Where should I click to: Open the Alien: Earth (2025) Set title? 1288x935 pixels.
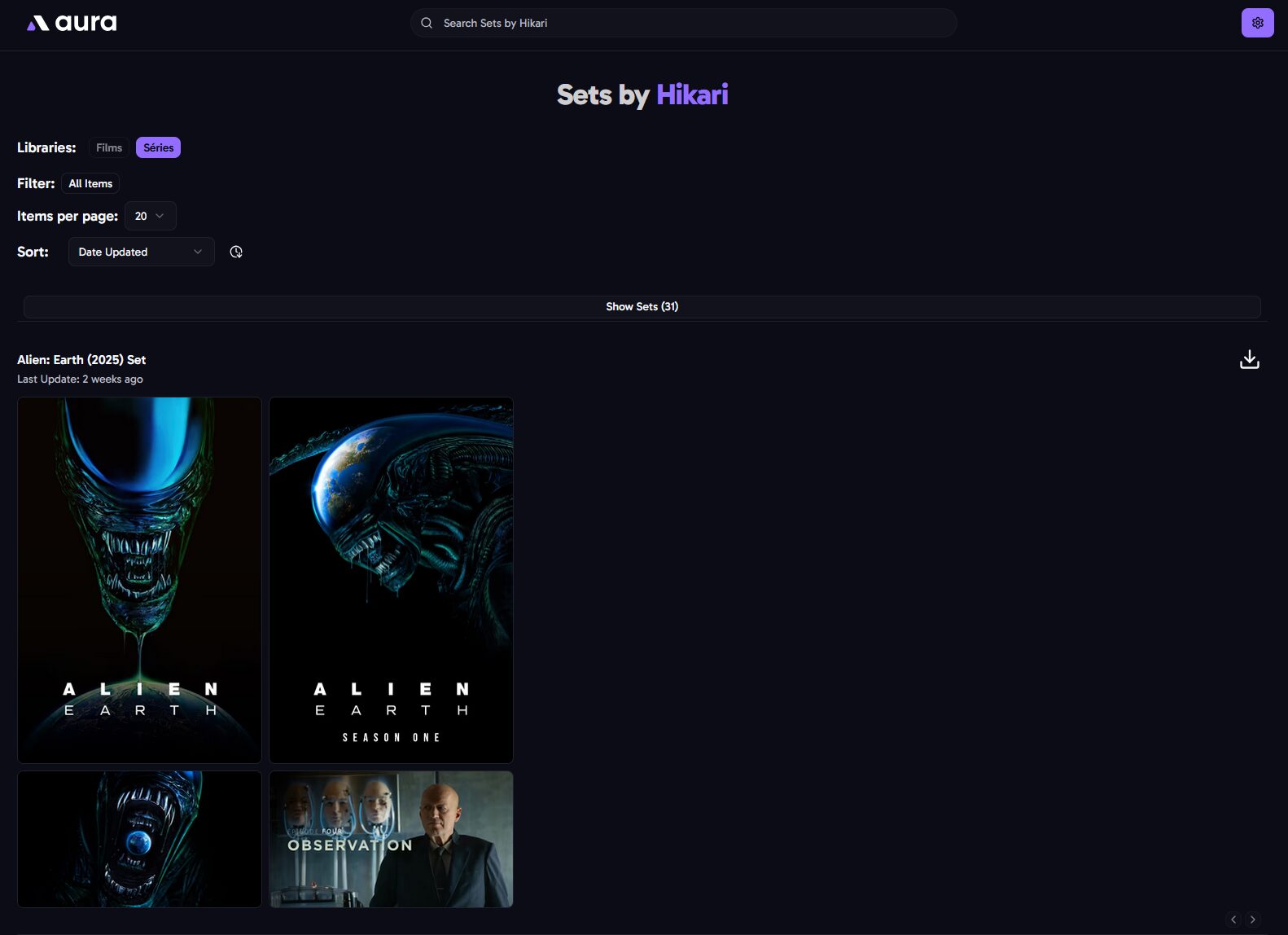pos(81,359)
